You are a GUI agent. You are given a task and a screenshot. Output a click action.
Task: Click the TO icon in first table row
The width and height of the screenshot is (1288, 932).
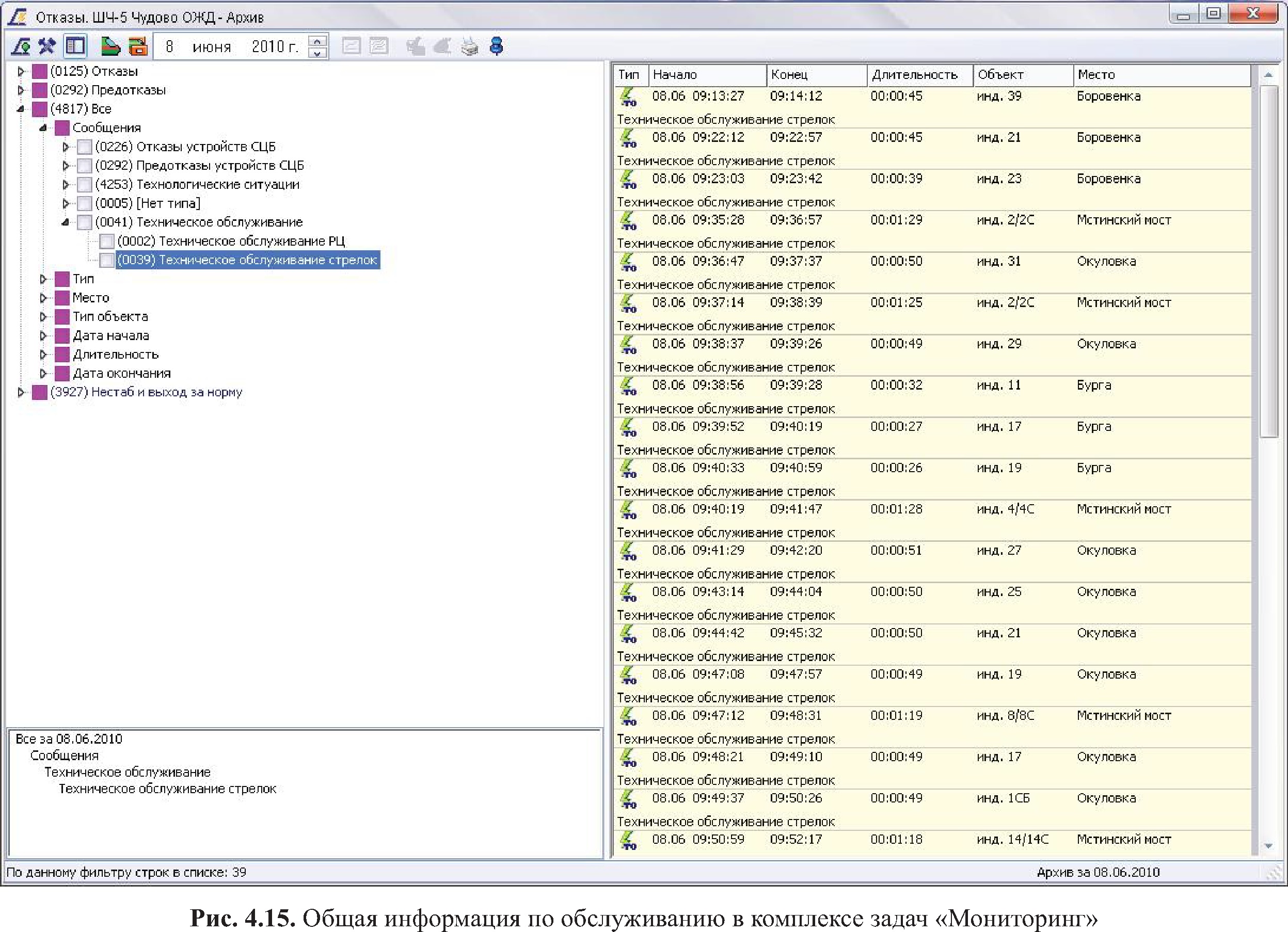(628, 97)
